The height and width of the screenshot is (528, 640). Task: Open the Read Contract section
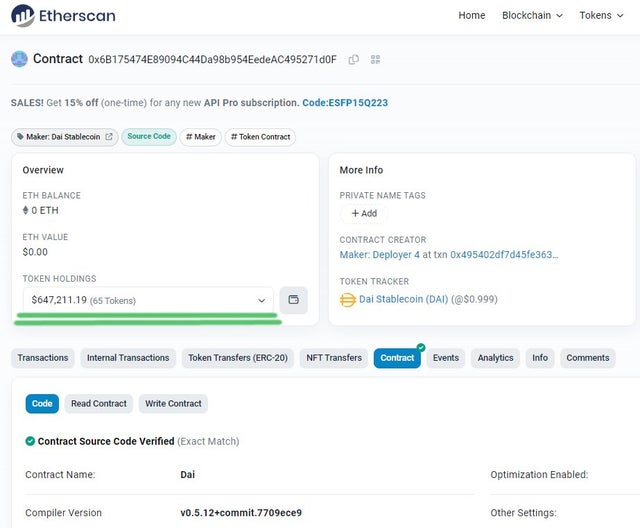(x=99, y=404)
